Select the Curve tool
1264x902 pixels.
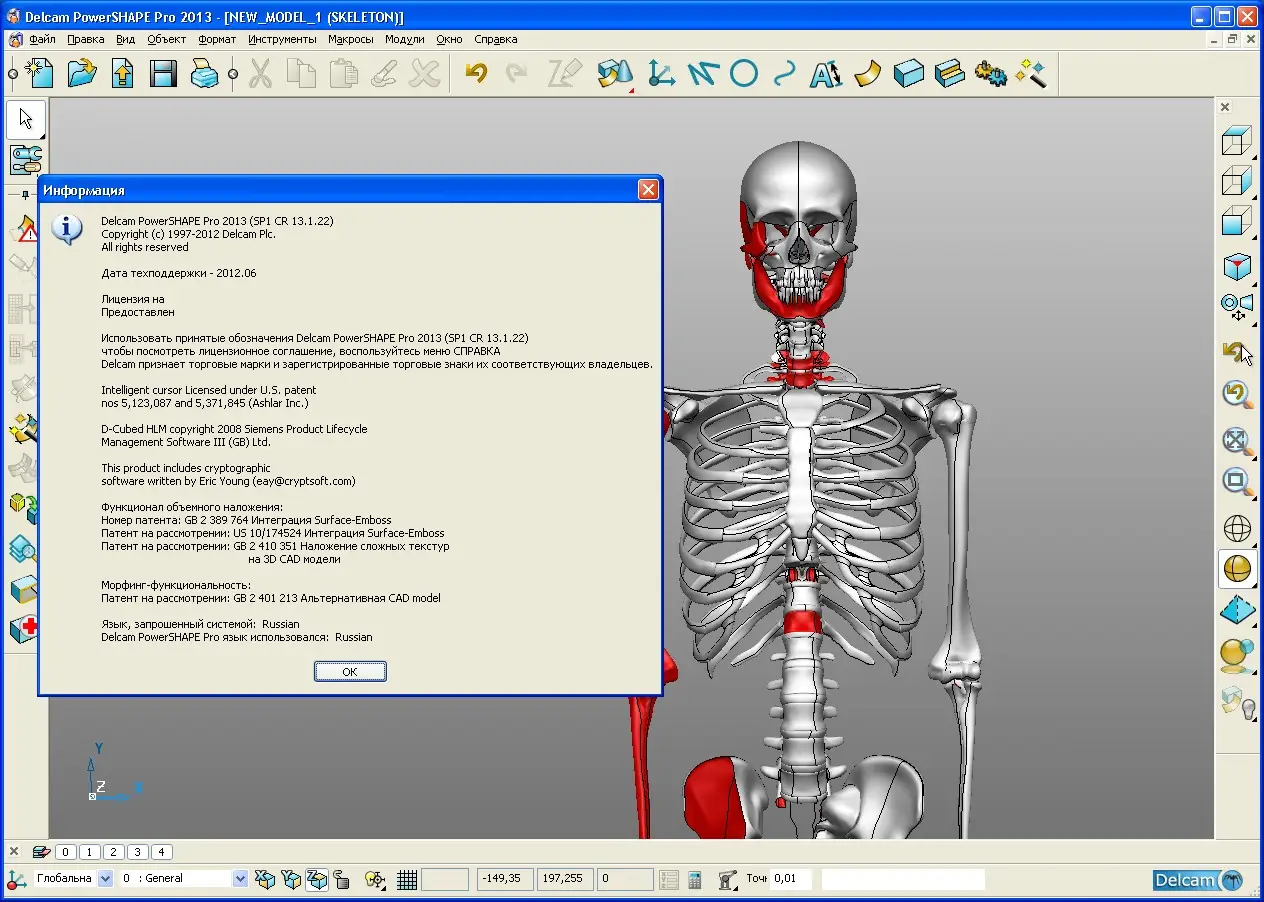point(785,74)
